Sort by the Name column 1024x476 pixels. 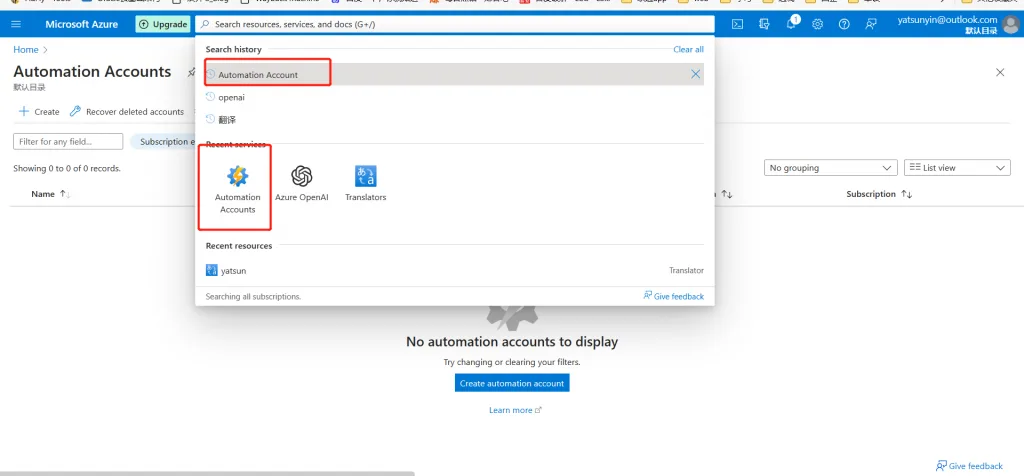coord(50,194)
